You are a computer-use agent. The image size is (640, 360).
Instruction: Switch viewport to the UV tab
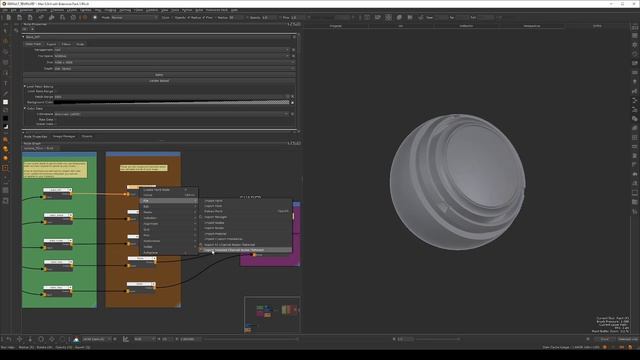(400, 26)
